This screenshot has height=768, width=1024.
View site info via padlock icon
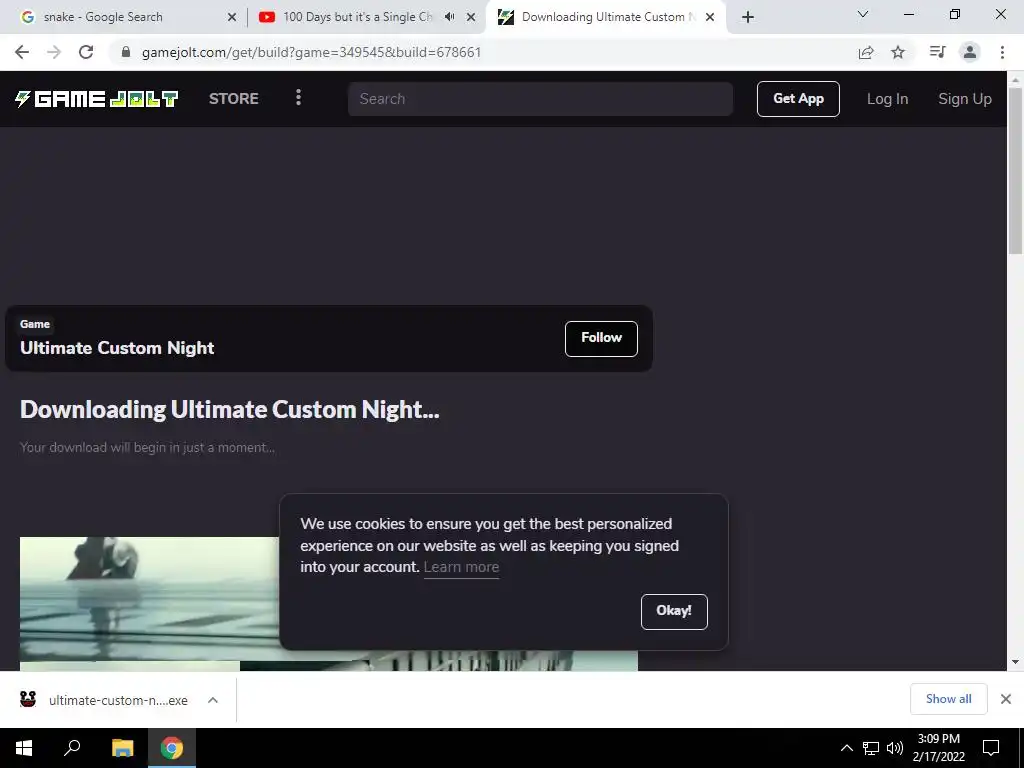click(126, 52)
